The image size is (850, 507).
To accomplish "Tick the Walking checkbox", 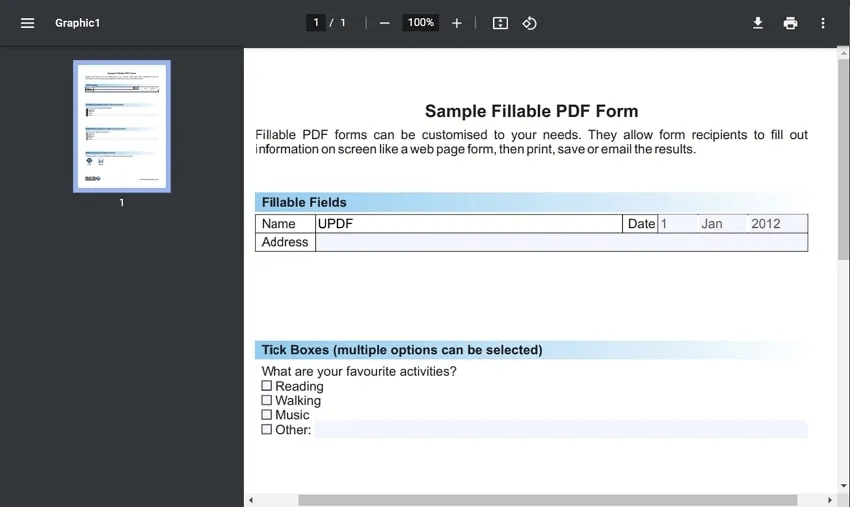I will pos(267,400).
